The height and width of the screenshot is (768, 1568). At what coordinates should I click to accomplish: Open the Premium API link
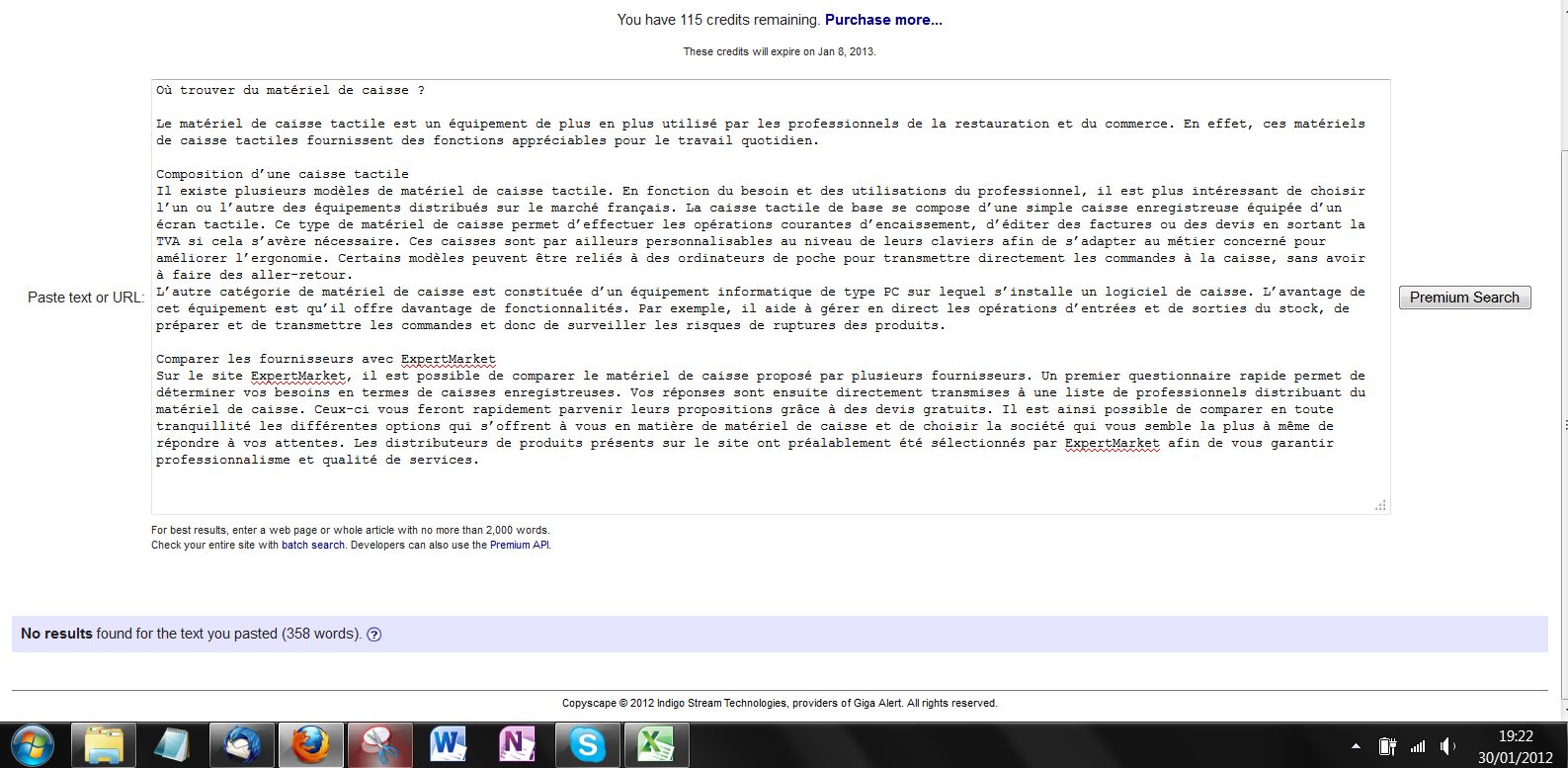point(519,545)
